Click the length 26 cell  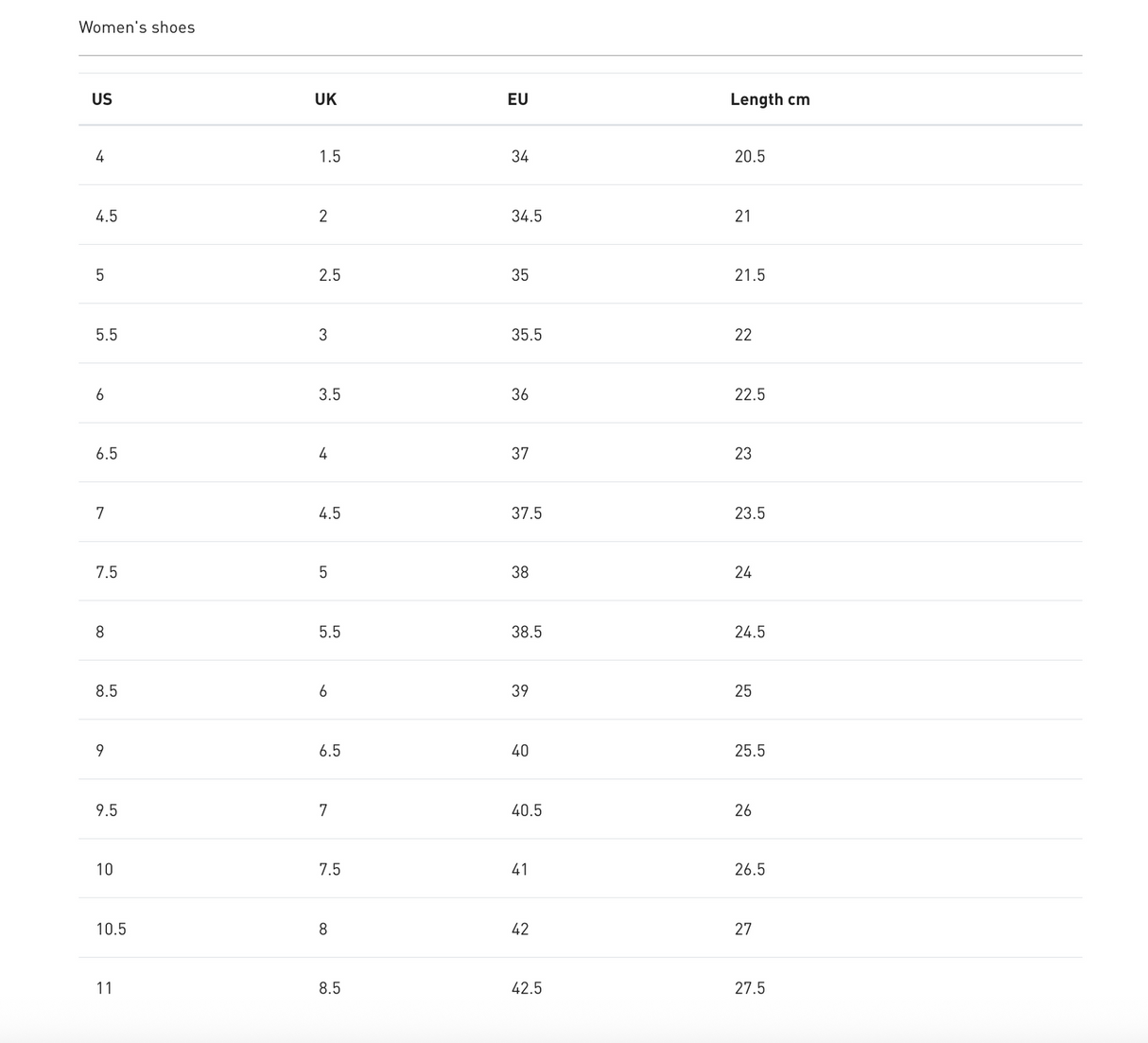743,810
